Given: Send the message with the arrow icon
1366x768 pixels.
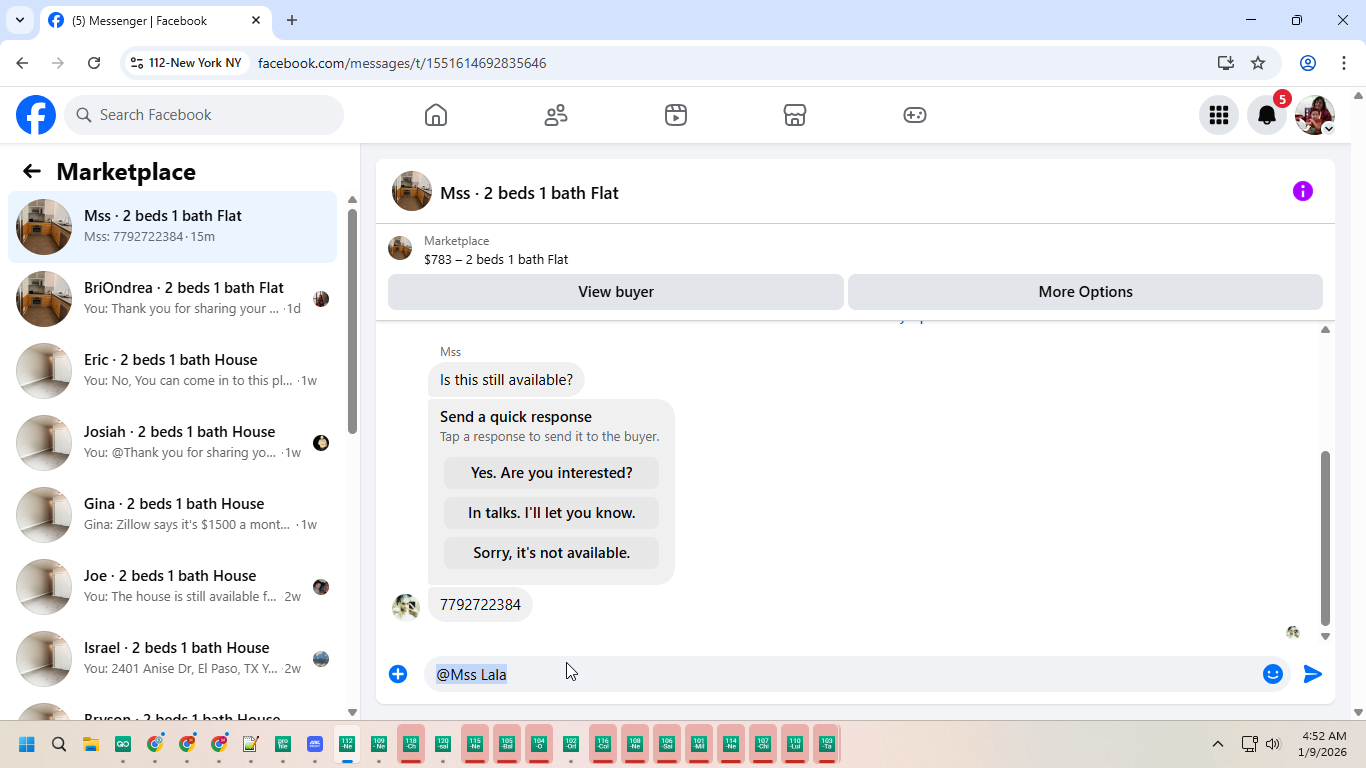Looking at the screenshot, I should coord(1313,674).
